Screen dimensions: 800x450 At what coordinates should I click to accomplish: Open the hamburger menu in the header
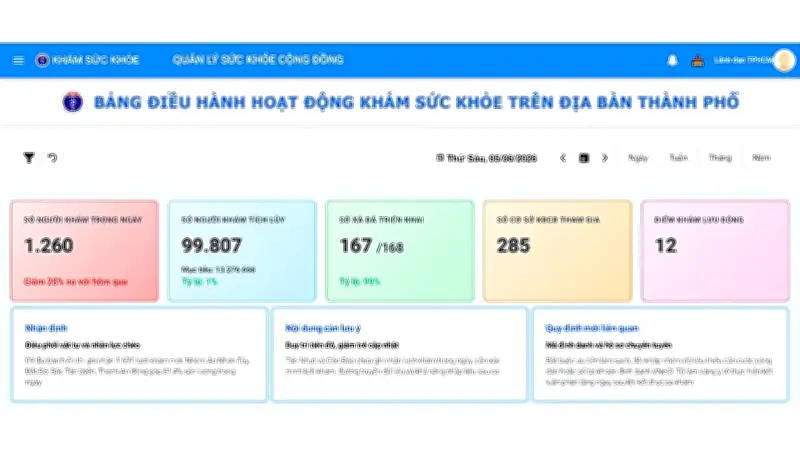pyautogui.click(x=18, y=60)
